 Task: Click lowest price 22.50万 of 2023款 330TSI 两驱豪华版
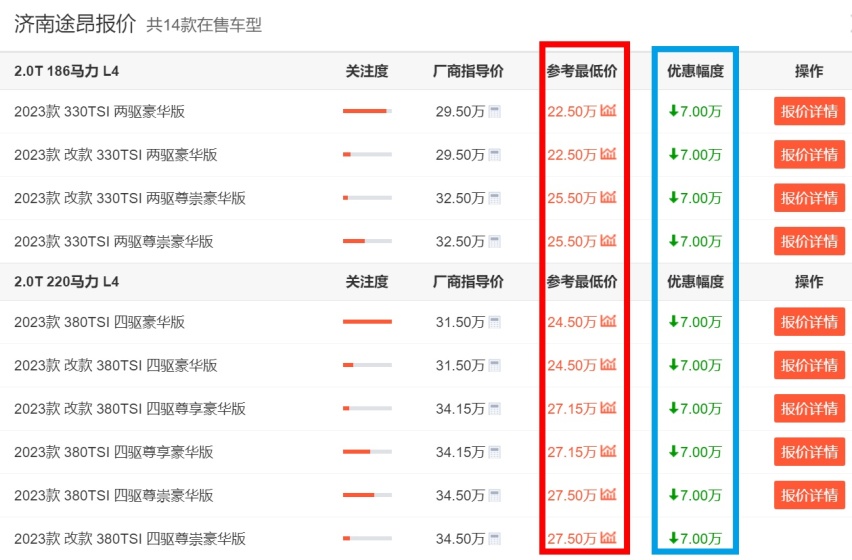tap(572, 111)
